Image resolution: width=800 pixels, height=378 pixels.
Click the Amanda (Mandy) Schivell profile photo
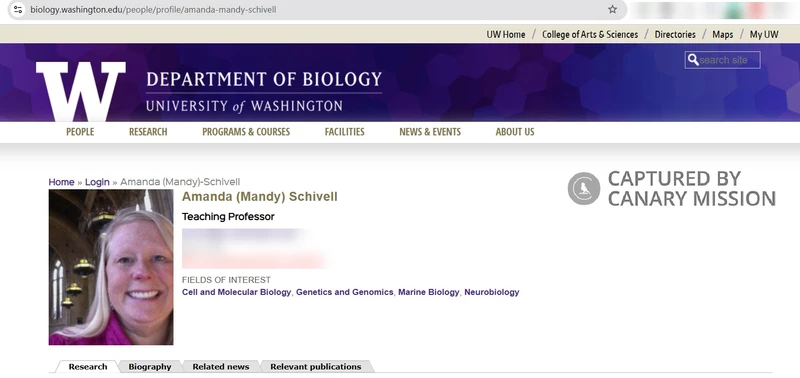coord(111,267)
